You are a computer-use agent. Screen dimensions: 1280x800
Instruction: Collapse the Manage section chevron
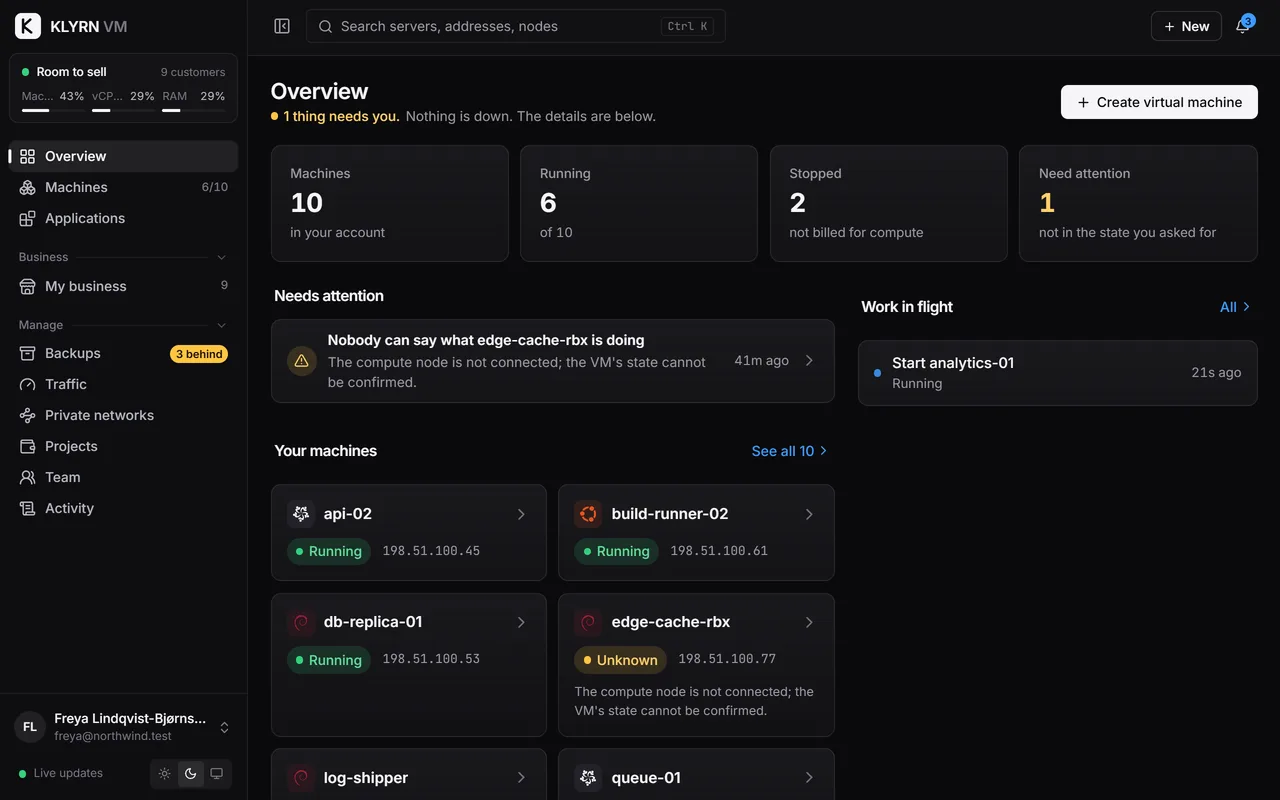click(x=222, y=325)
